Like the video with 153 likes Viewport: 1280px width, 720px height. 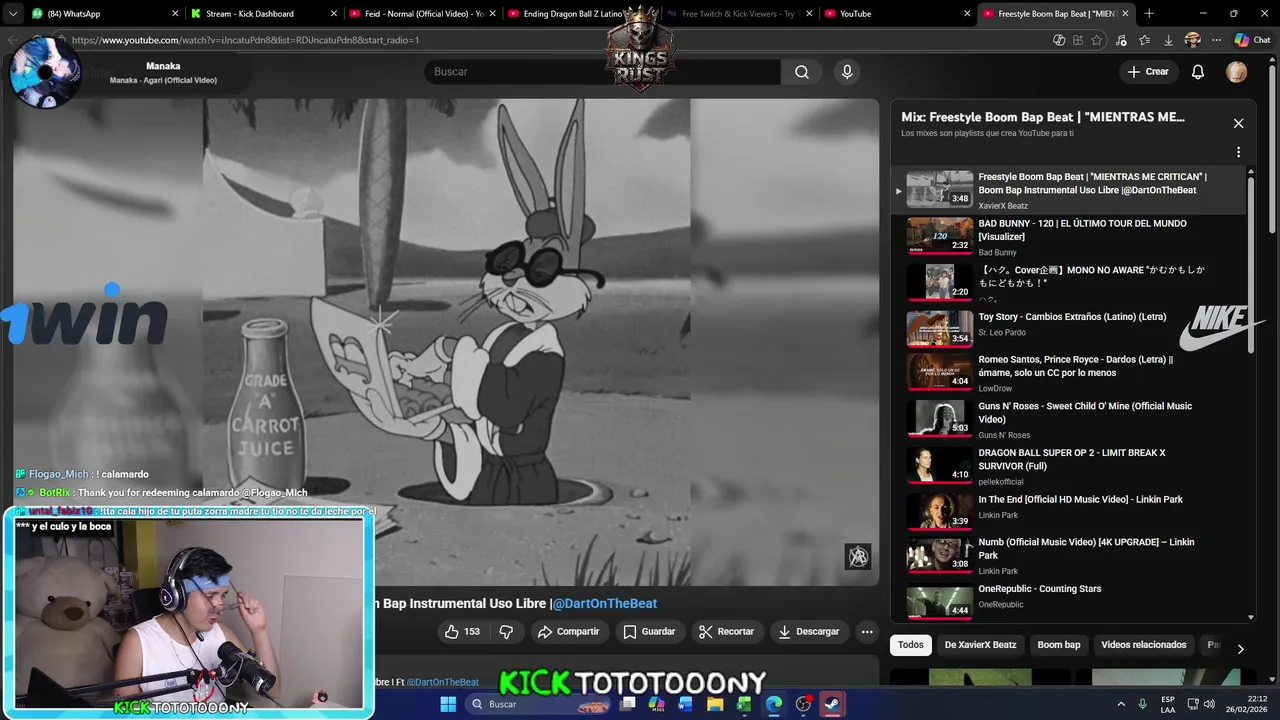[x=462, y=632]
